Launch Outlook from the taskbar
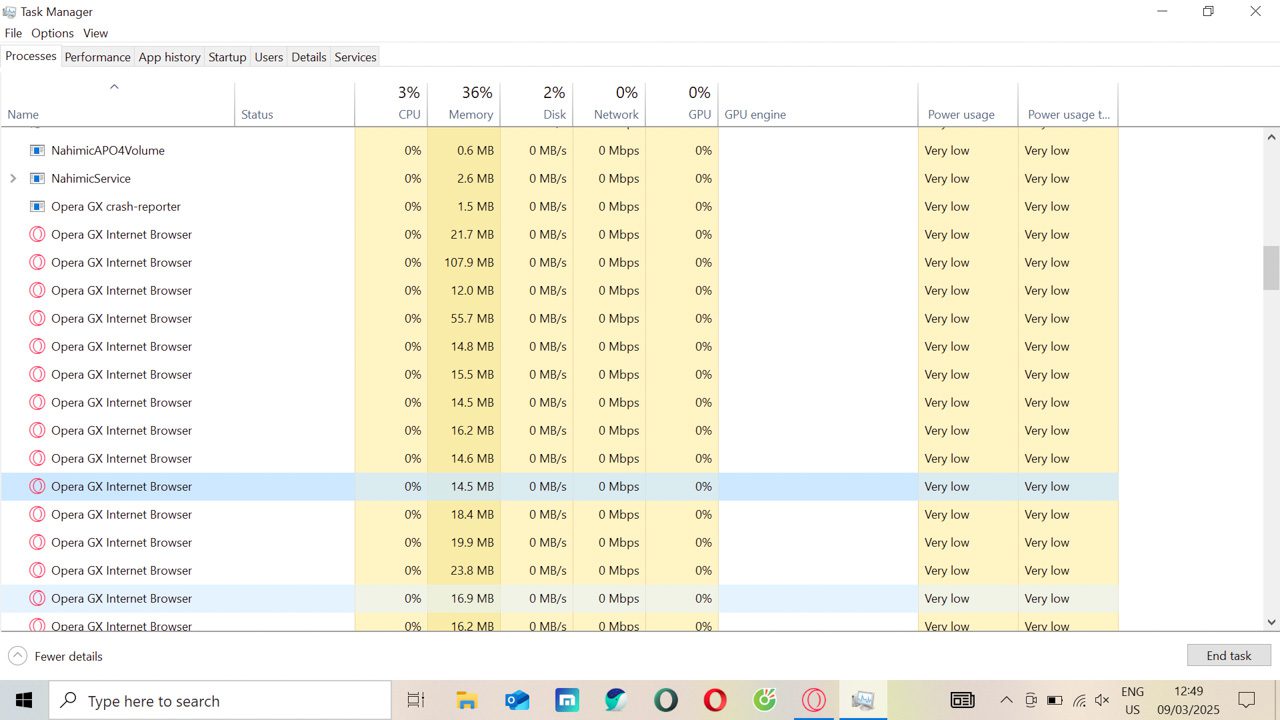Screen dimensions: 1280x720 [517, 700]
